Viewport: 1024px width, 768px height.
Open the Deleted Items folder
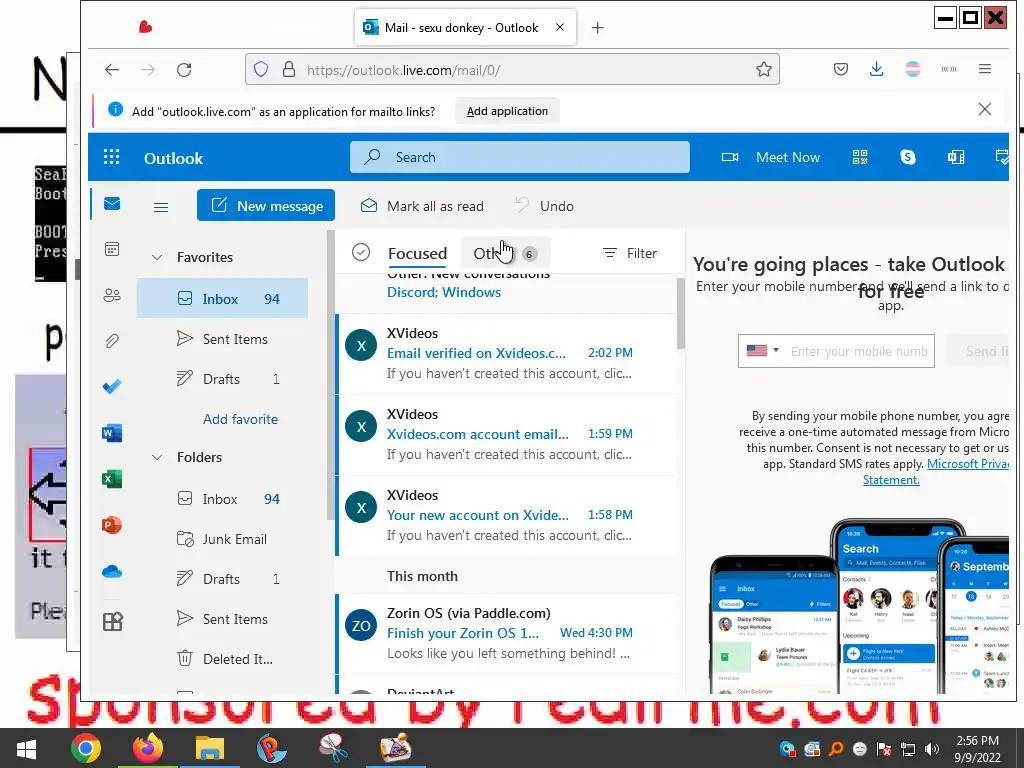click(x=222, y=659)
